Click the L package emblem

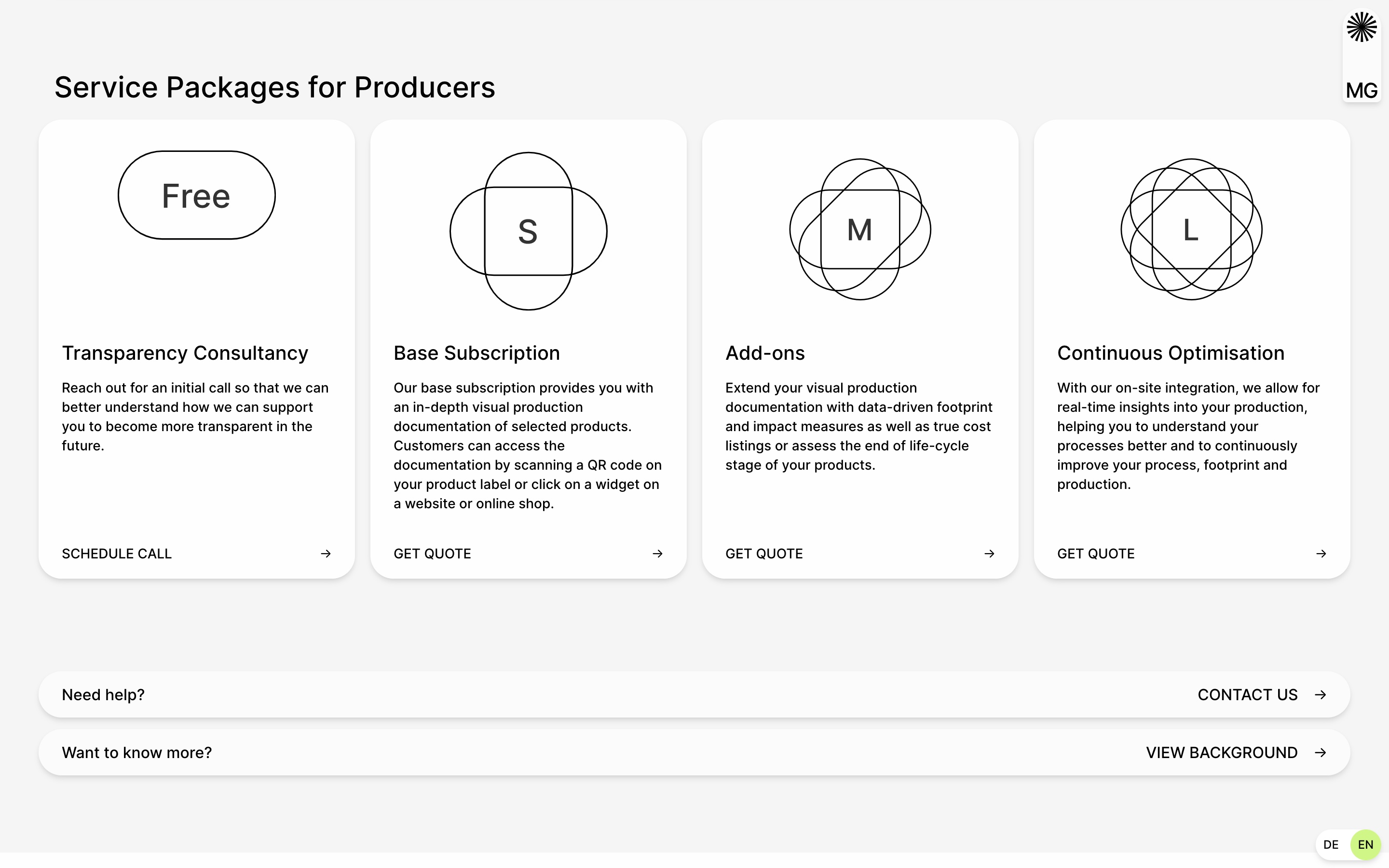click(x=1191, y=229)
